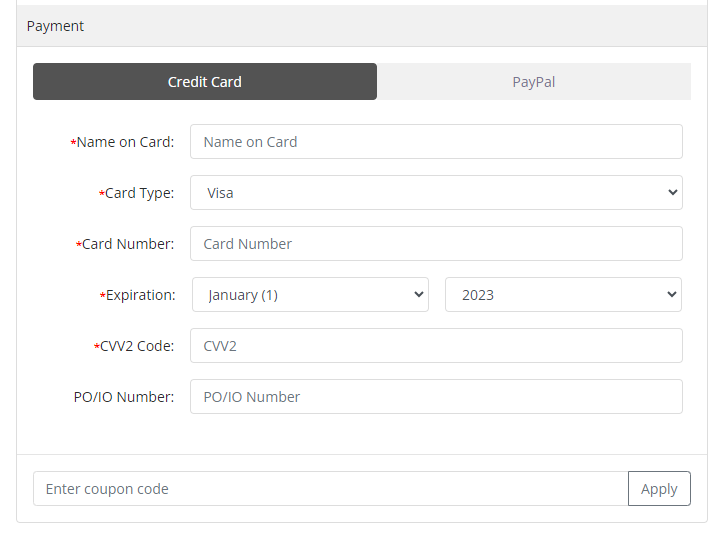Open the Card Type dropdown showing Visa
The image size is (728, 533).
click(436, 193)
